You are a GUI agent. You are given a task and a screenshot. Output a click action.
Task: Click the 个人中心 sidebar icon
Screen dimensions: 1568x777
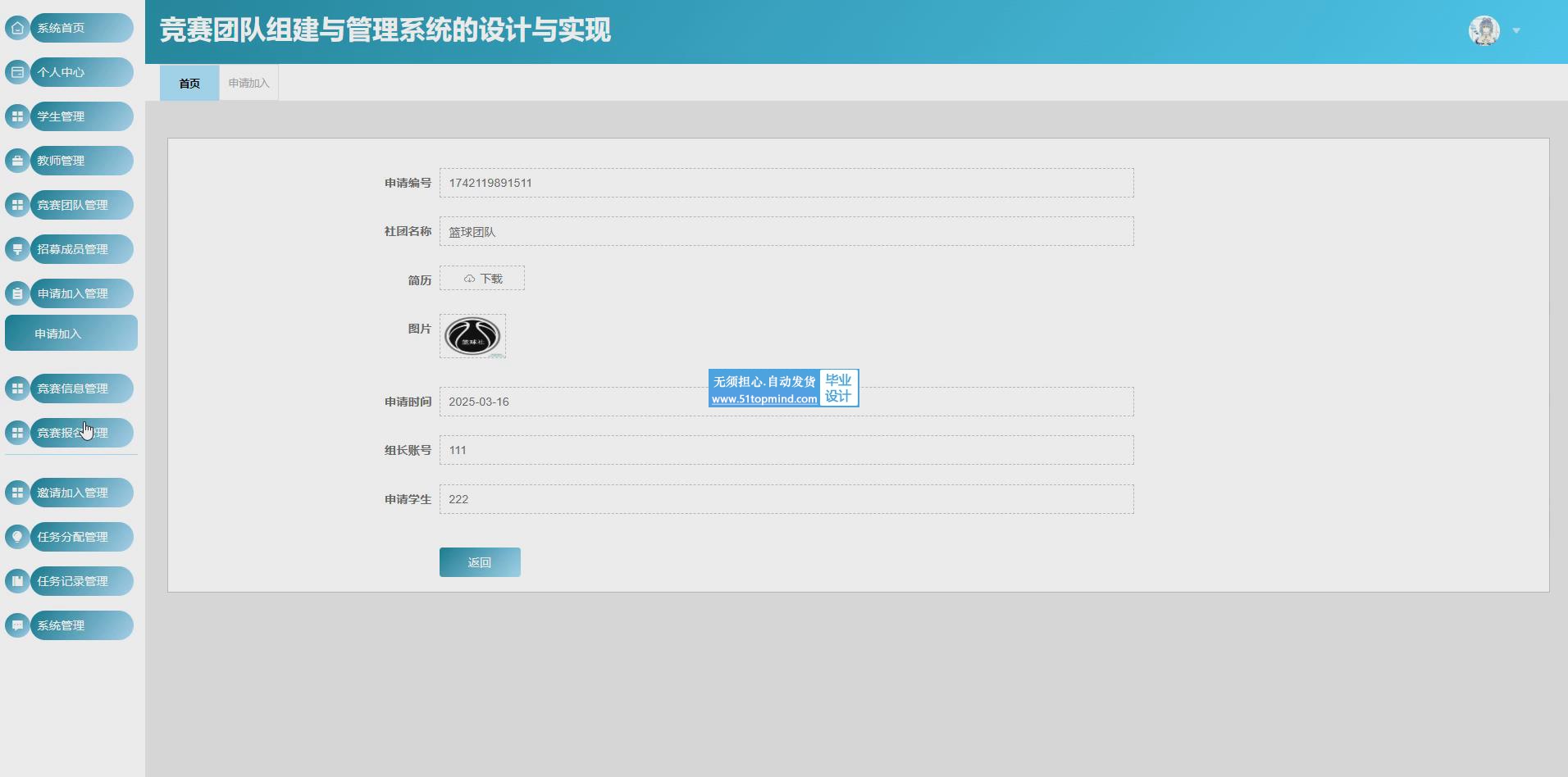[x=17, y=72]
